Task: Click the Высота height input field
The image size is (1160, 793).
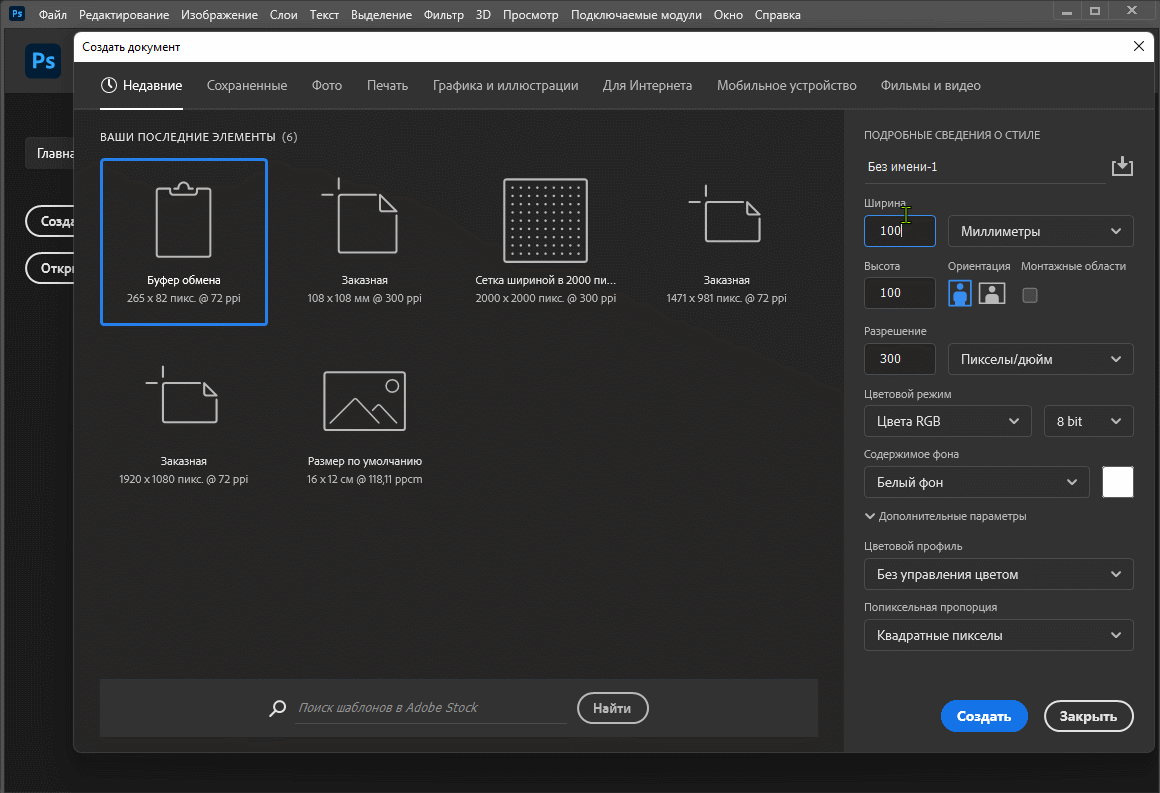Action: click(x=900, y=294)
